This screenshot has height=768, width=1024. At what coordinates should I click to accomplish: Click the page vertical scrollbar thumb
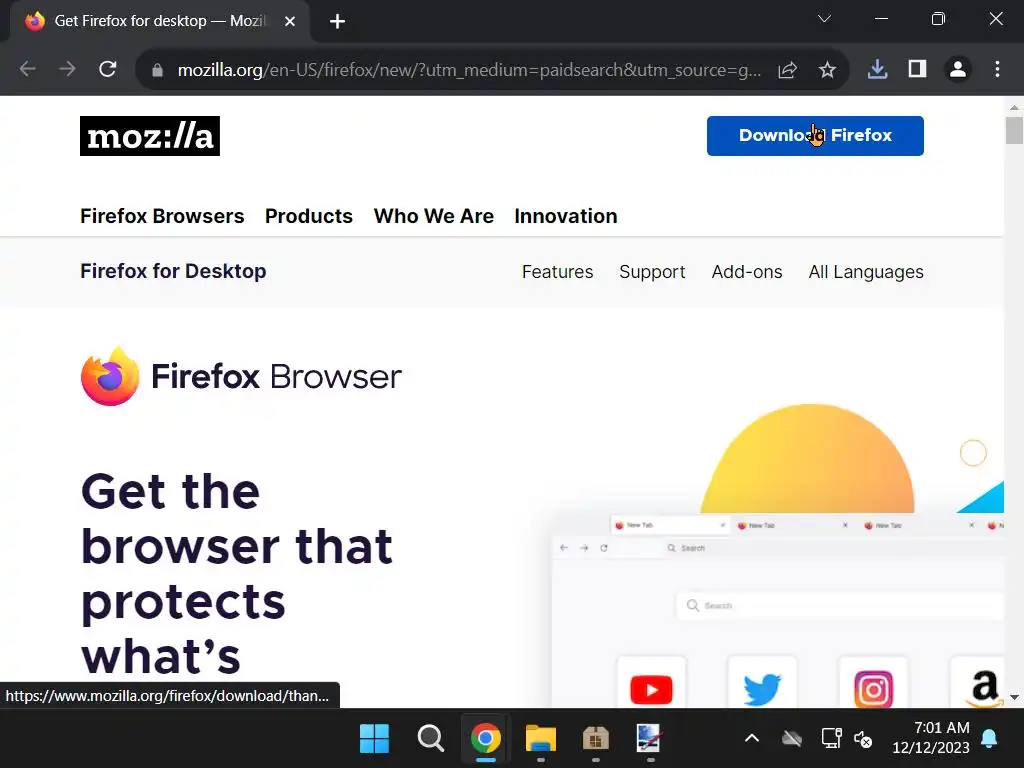(1014, 131)
